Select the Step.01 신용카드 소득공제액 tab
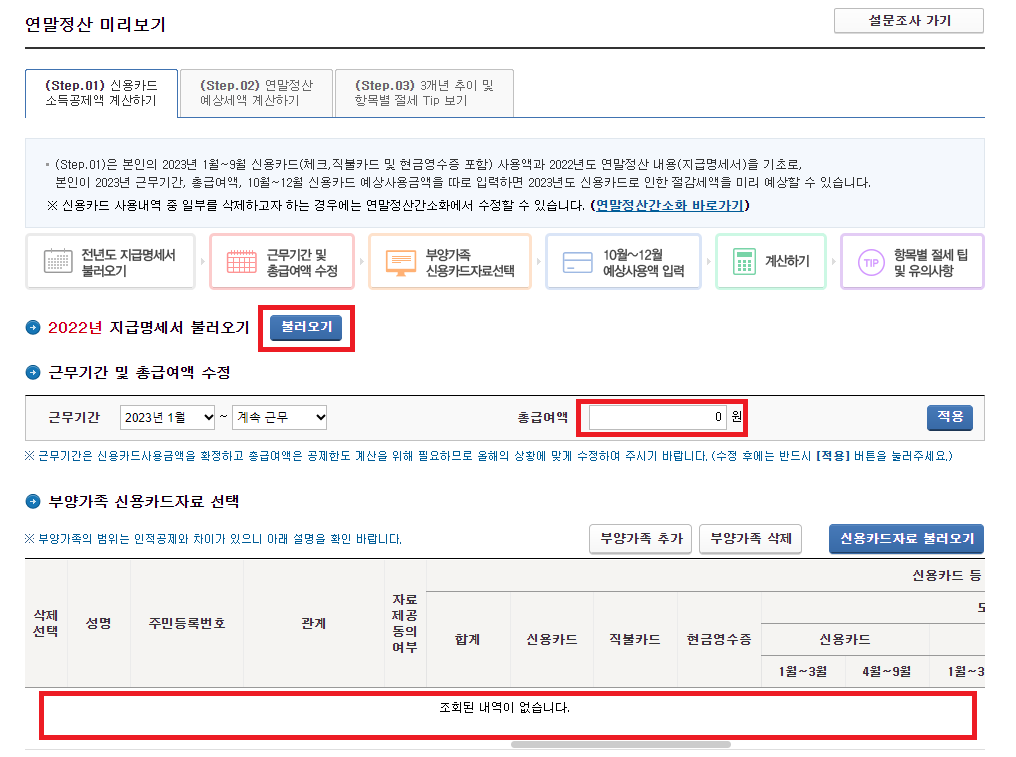Viewport: 1016px width, 757px height. coord(101,92)
